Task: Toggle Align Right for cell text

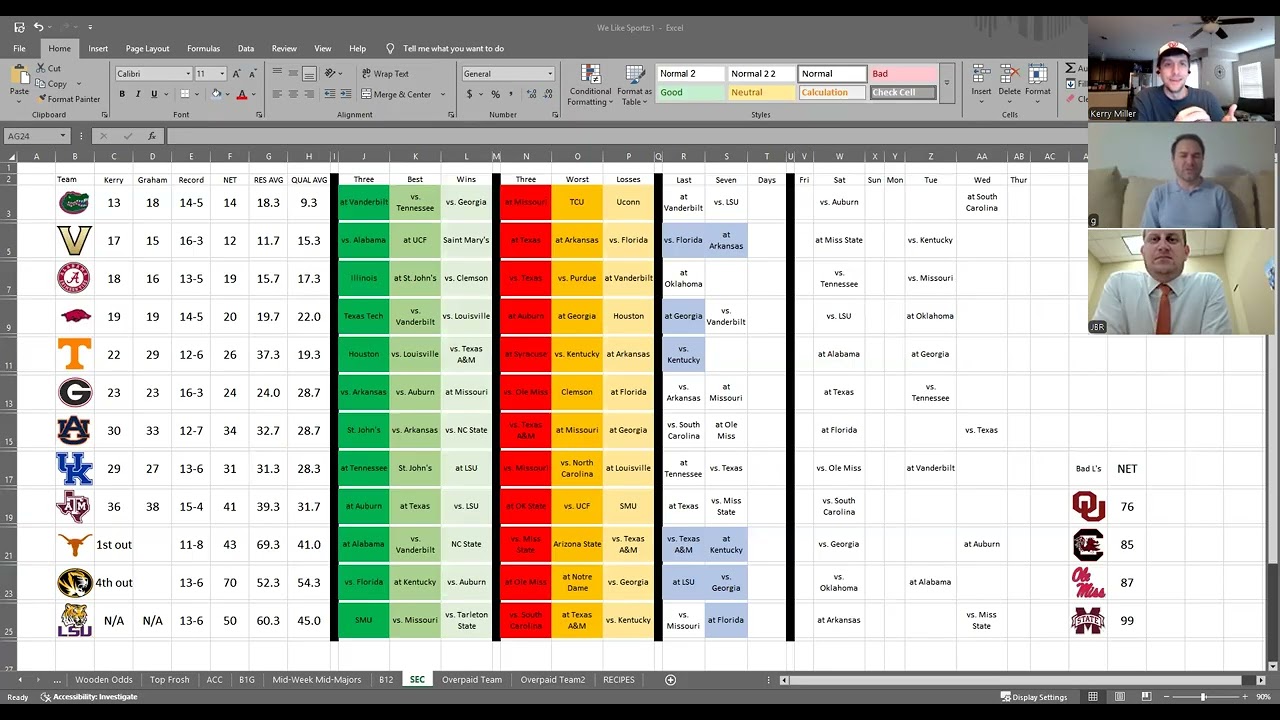Action: pyautogui.click(x=309, y=94)
